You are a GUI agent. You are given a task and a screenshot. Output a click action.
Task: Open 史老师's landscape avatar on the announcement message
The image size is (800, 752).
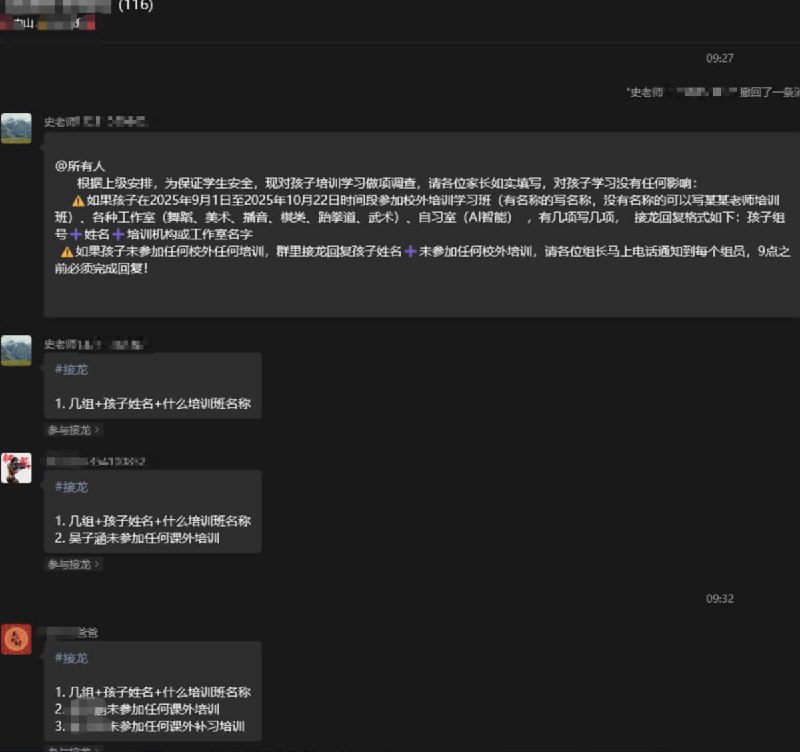(16, 126)
